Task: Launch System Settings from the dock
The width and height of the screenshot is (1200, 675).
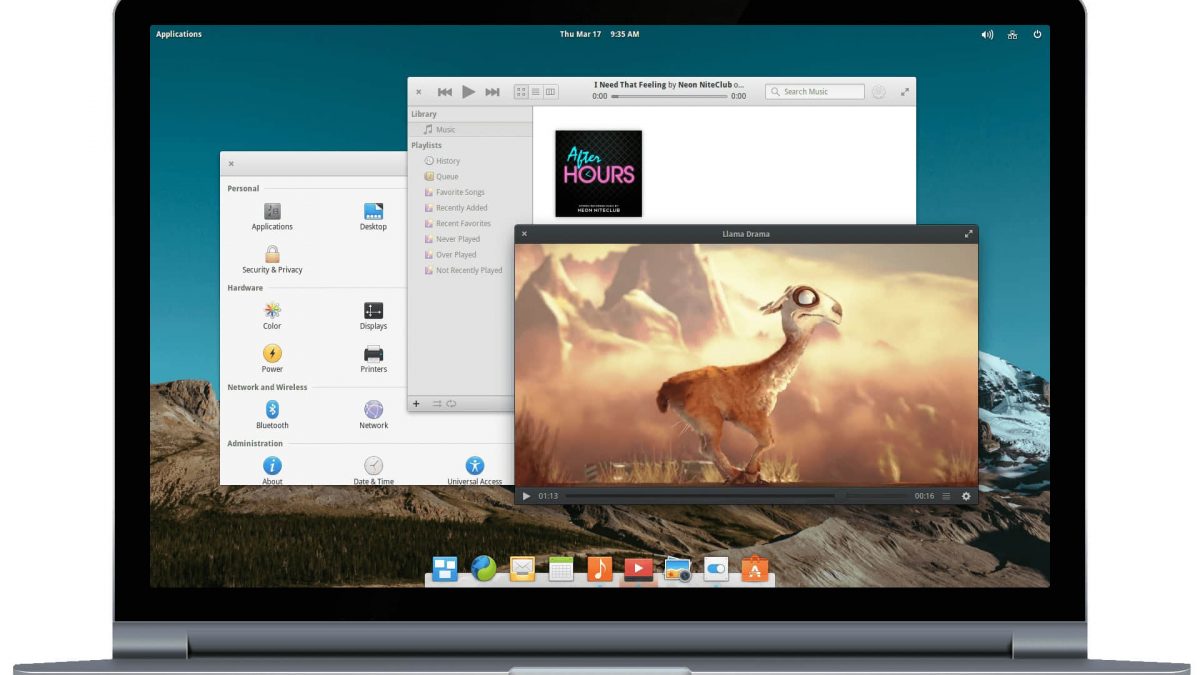Action: [x=716, y=569]
